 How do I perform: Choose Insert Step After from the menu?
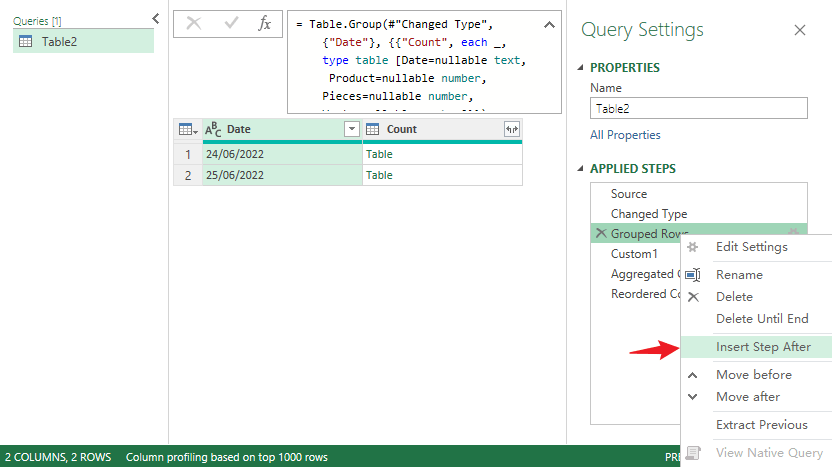pyautogui.click(x=763, y=347)
